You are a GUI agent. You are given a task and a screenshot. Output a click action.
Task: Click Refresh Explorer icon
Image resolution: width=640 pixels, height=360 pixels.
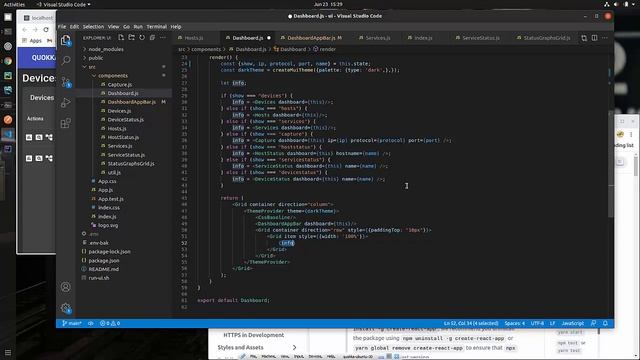point(142,38)
